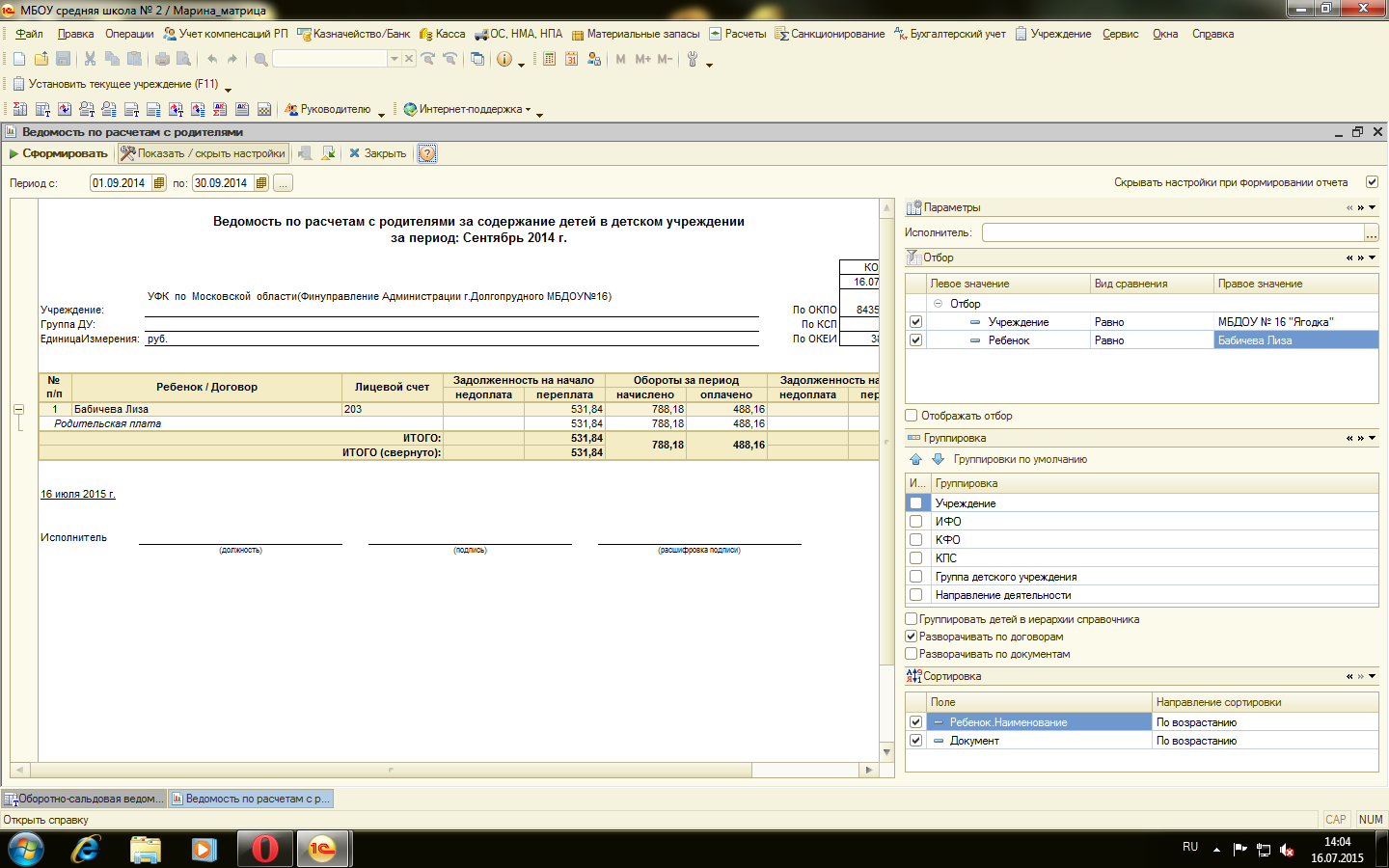The height and width of the screenshot is (868, 1389).
Task: Open the start date calendar picker icon
Action: click(x=159, y=183)
